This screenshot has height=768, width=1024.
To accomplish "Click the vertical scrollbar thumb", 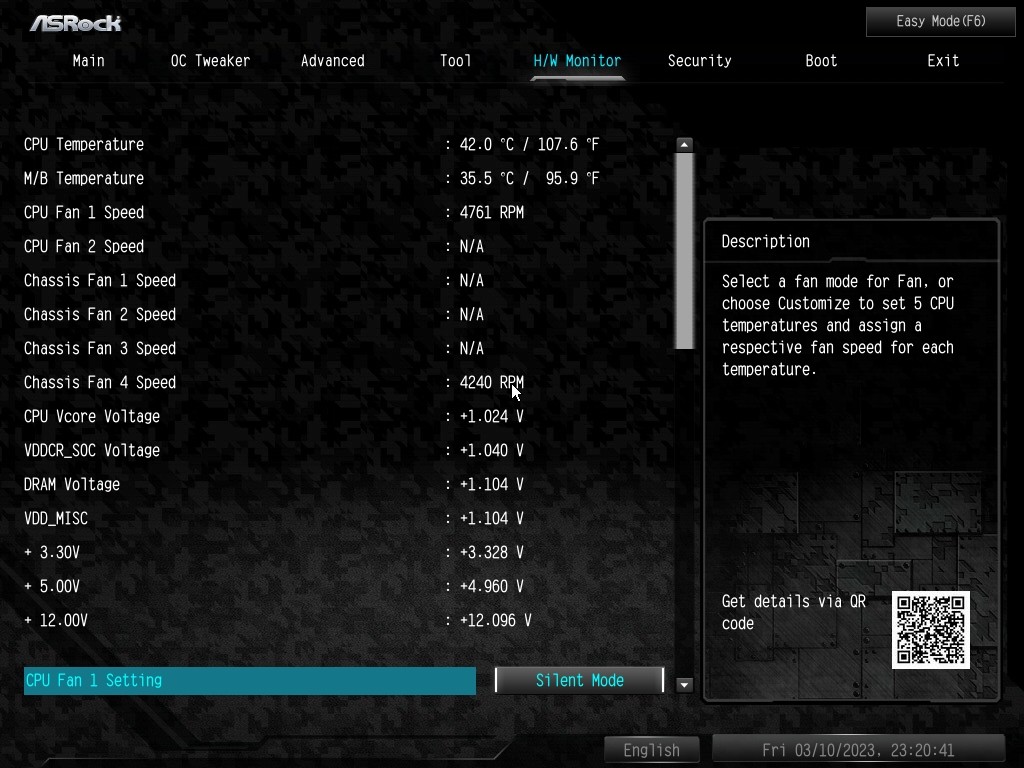I will (x=684, y=251).
